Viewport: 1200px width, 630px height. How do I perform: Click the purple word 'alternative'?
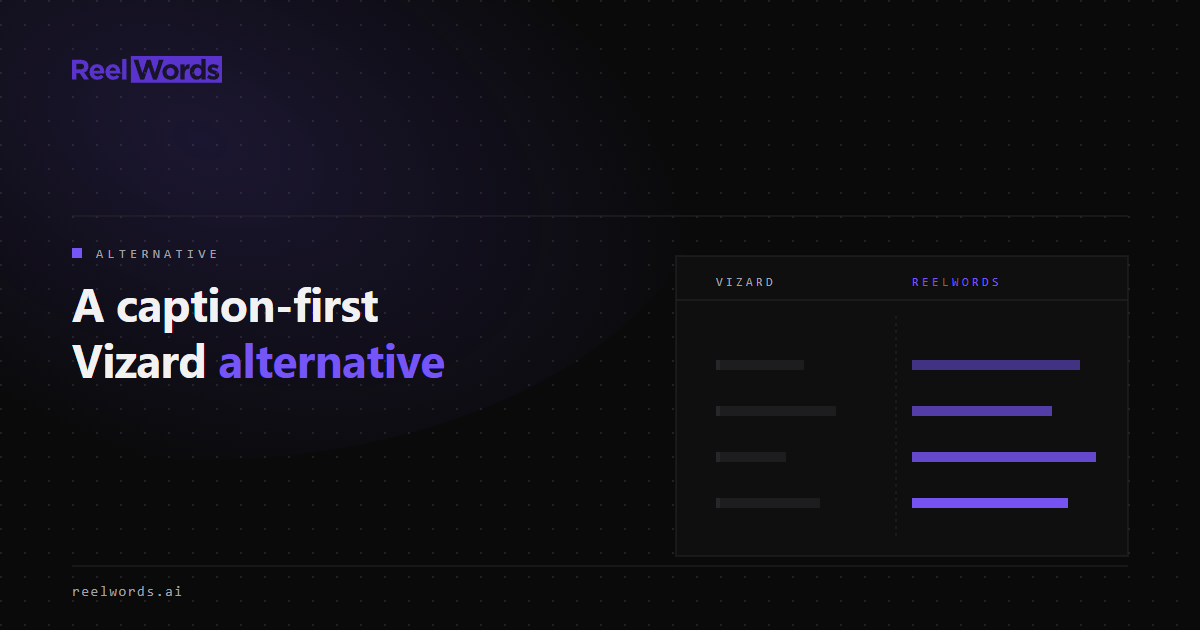pyautogui.click(x=332, y=362)
